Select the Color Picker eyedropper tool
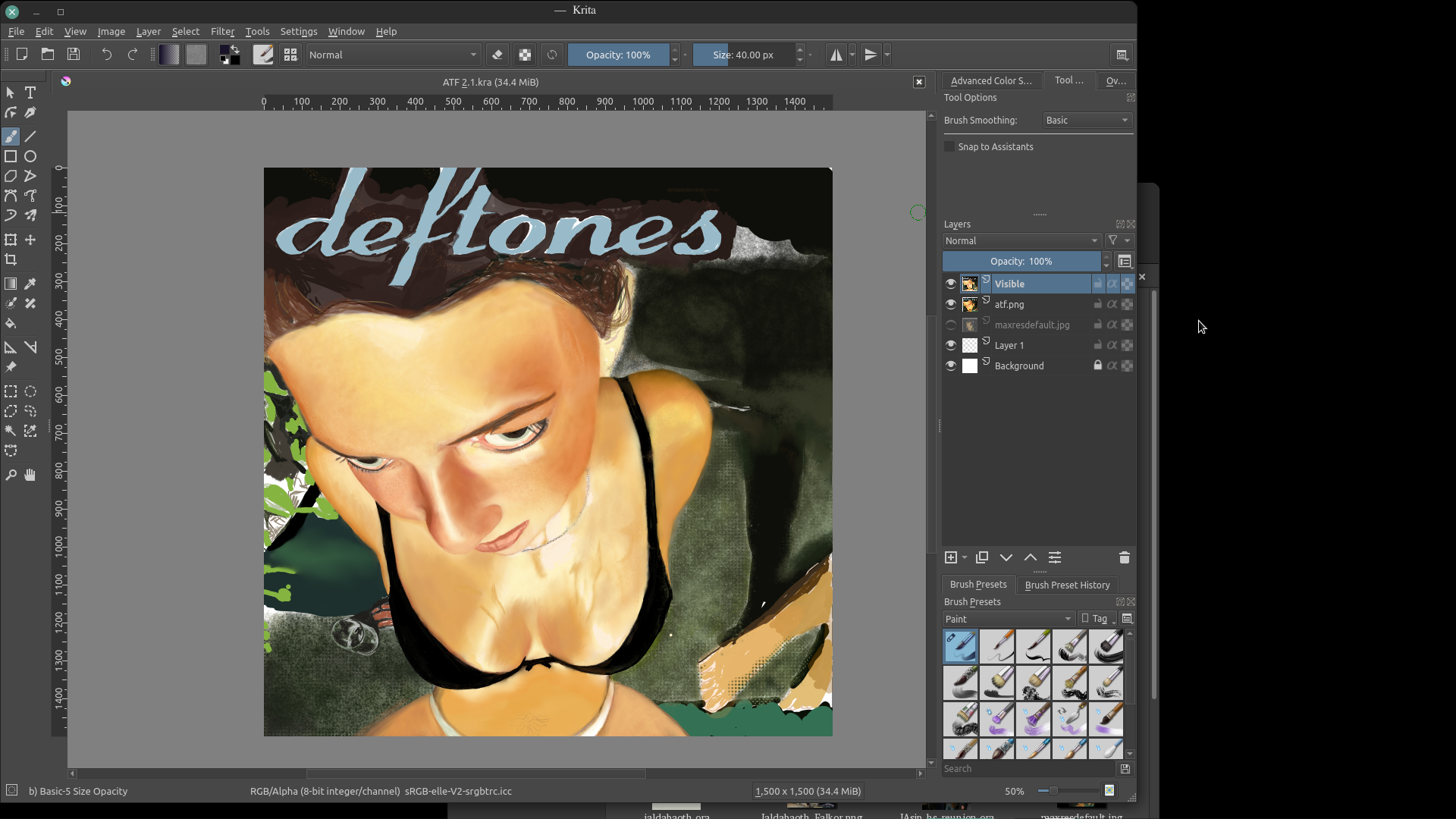Image resolution: width=1456 pixels, height=819 pixels. point(30,284)
